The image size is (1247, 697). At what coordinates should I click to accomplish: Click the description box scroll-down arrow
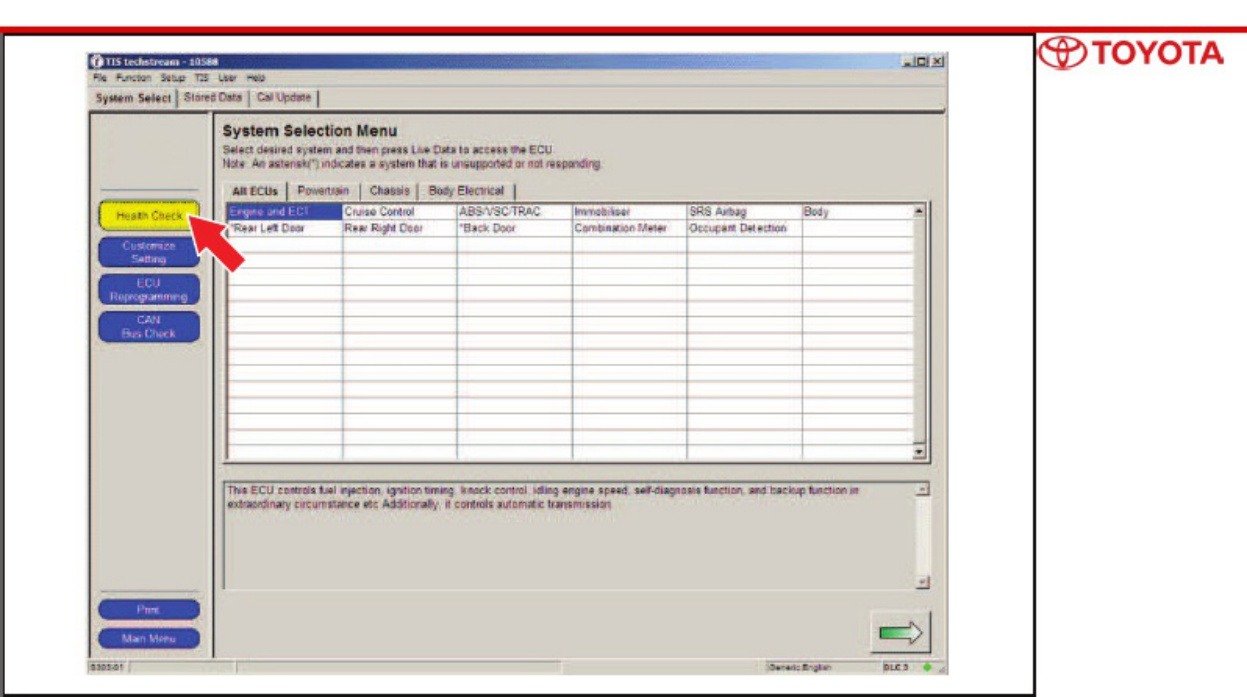click(x=923, y=582)
